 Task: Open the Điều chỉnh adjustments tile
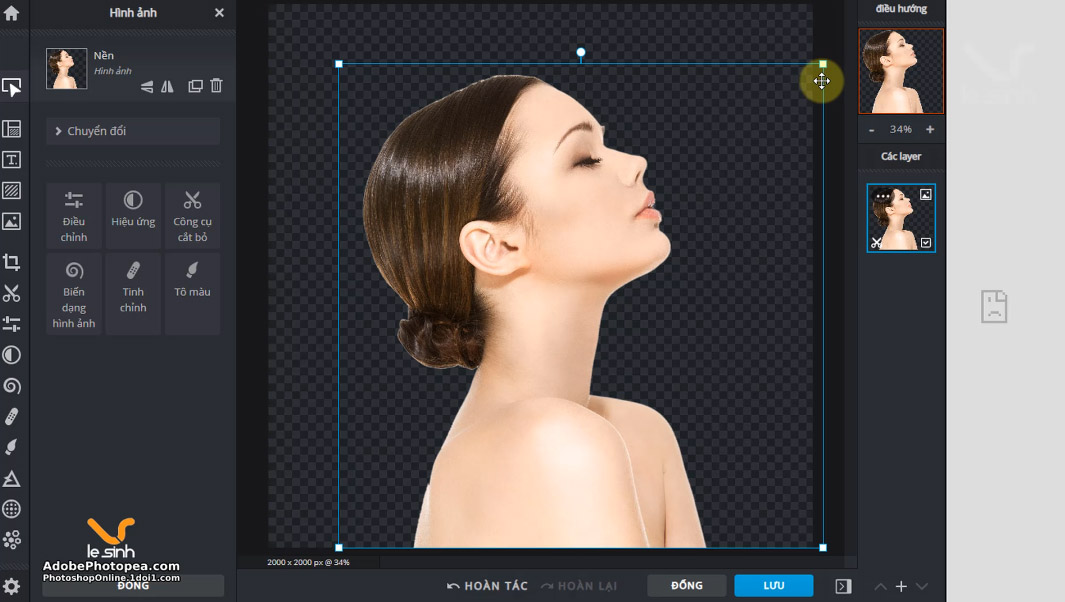pyautogui.click(x=74, y=215)
